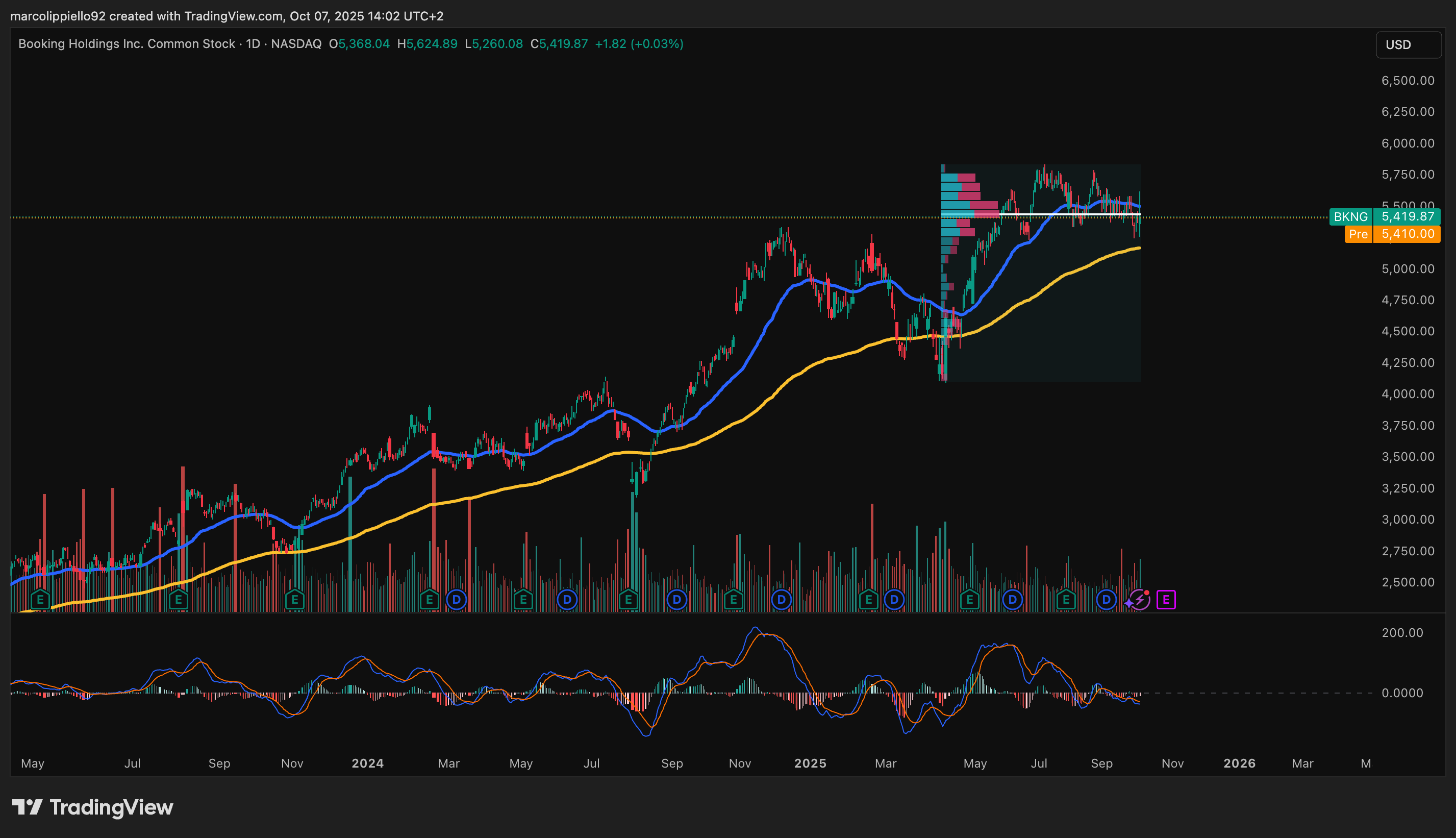Click the magenta upcoming earnings E marker
The height and width of the screenshot is (838, 1456).
1166,600
